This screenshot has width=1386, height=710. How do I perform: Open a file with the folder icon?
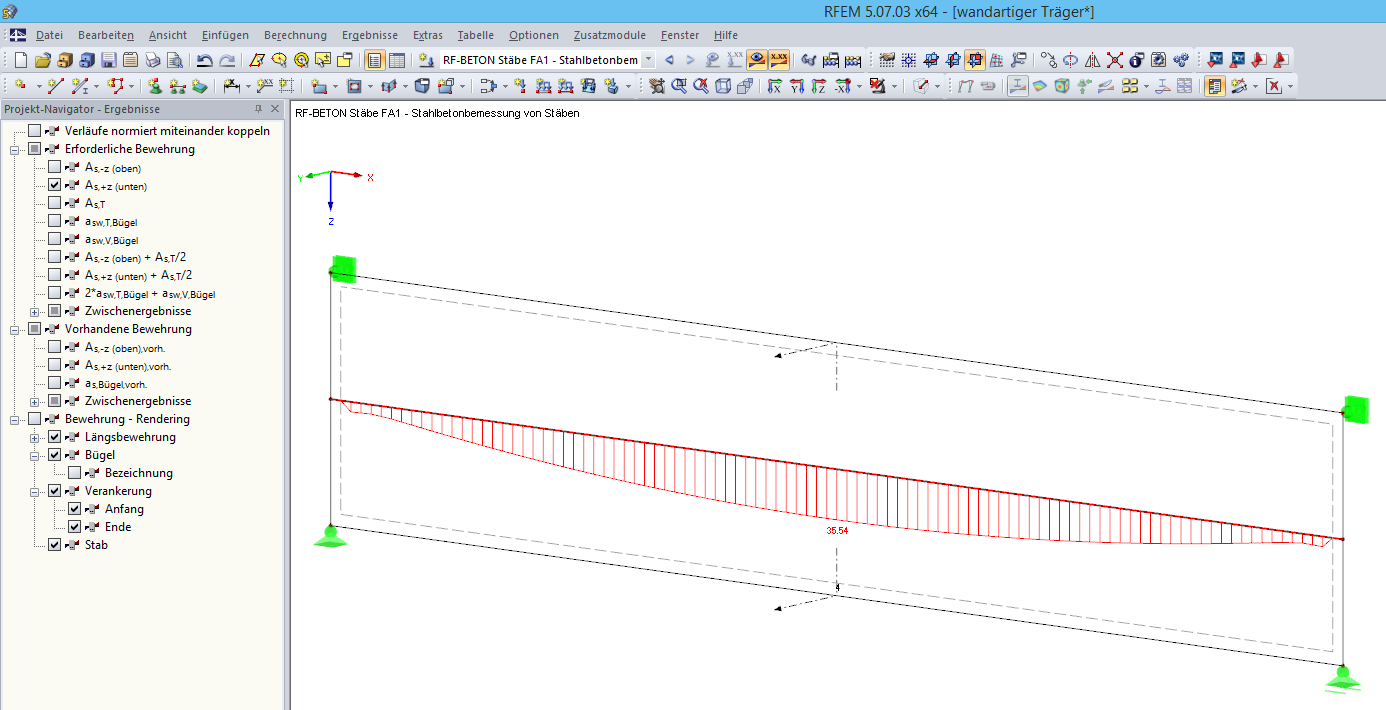point(43,60)
